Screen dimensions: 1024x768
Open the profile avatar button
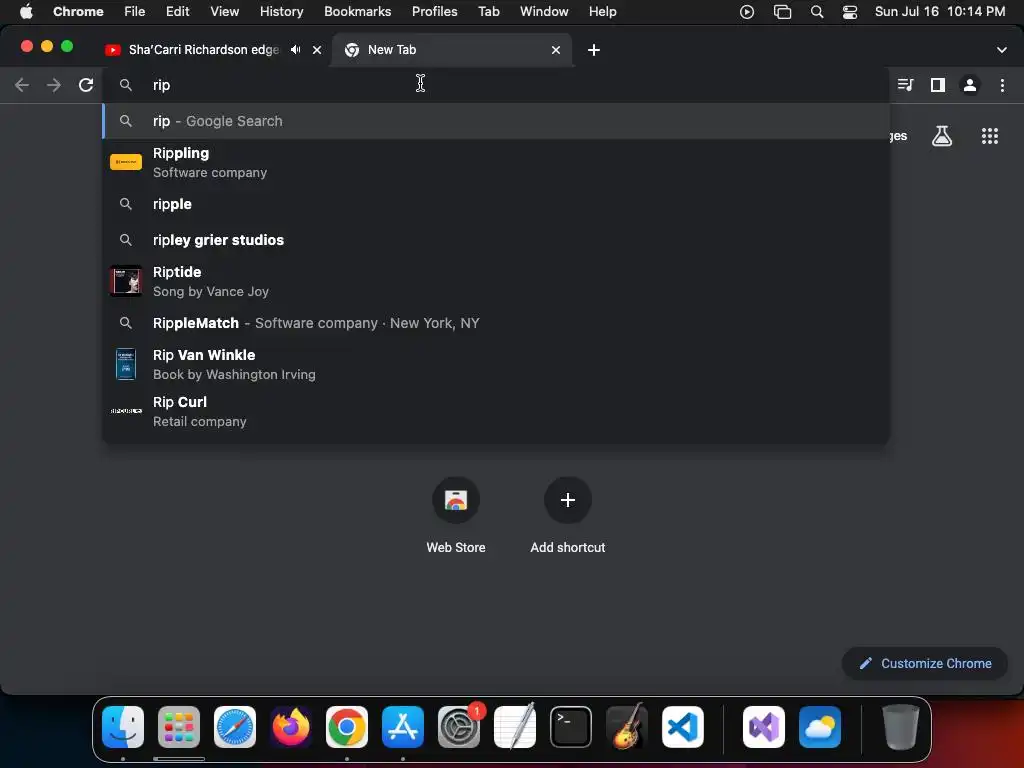click(x=970, y=85)
